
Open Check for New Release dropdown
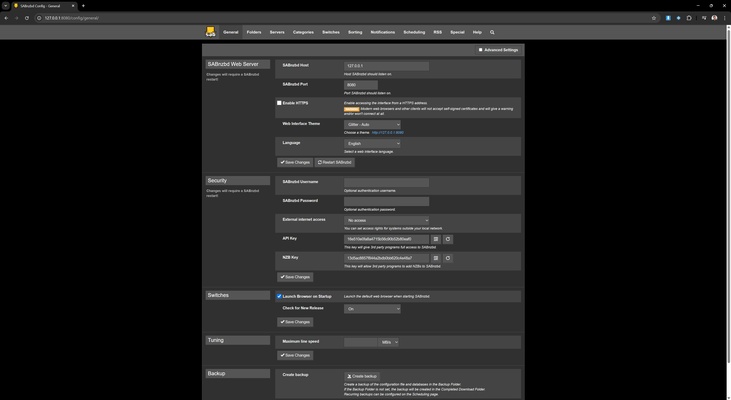tap(372, 309)
